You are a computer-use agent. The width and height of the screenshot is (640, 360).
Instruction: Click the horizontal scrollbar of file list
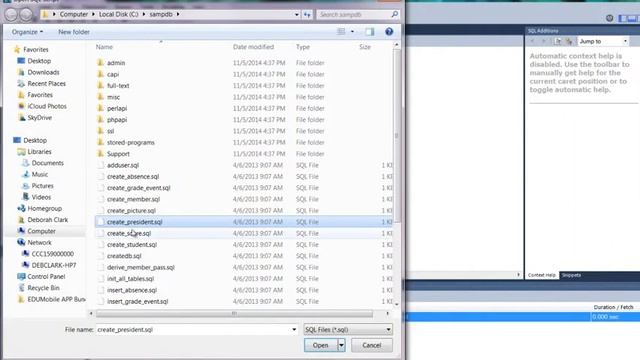click(x=234, y=313)
